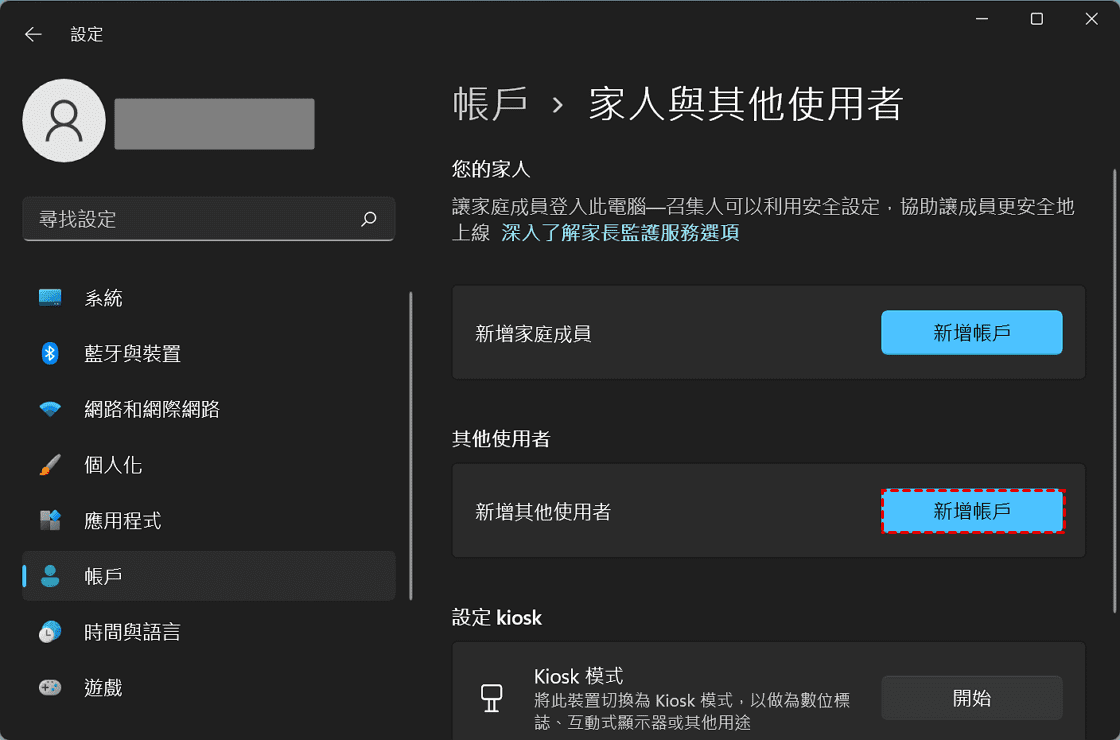1120x740 pixels.
Task: Click the user profile avatar
Action: tap(64, 121)
